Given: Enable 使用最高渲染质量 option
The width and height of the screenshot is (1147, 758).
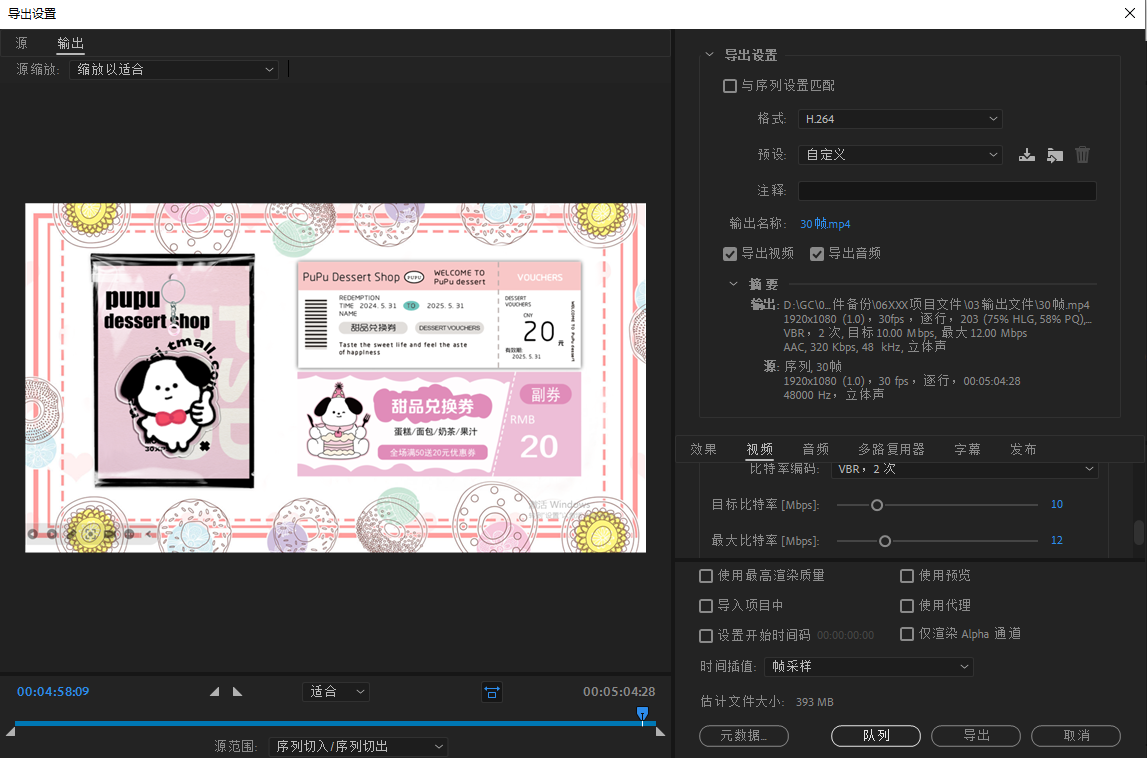Looking at the screenshot, I should coord(706,576).
